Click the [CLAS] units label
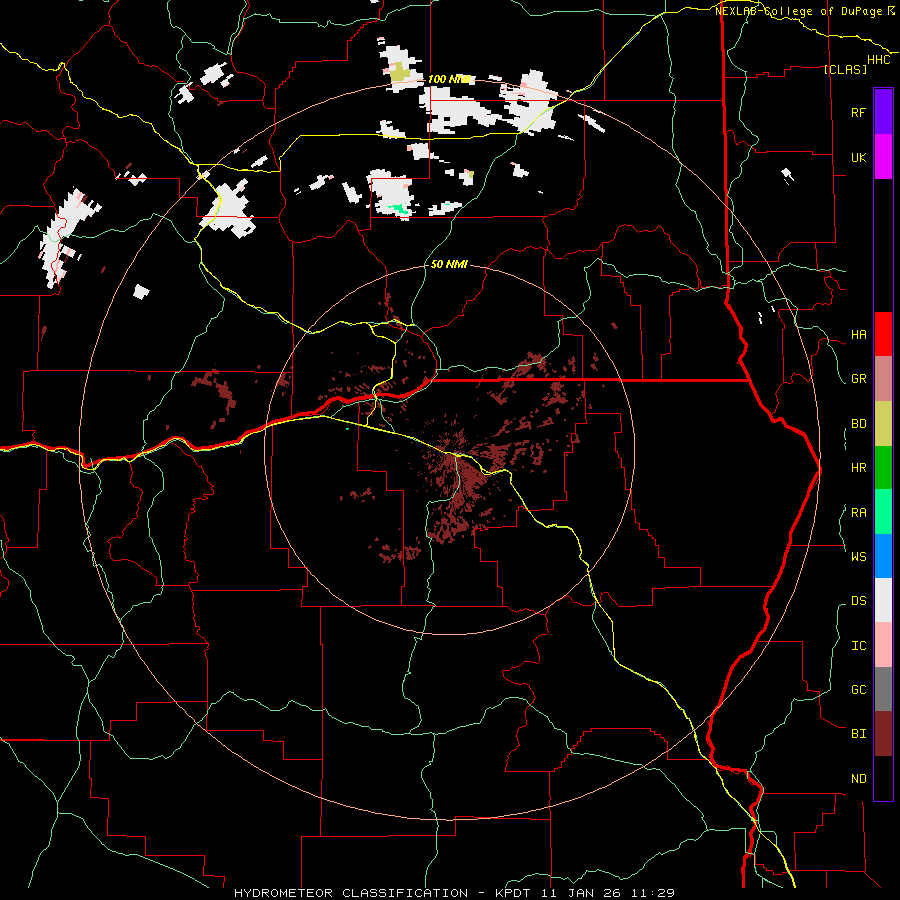 [845, 69]
